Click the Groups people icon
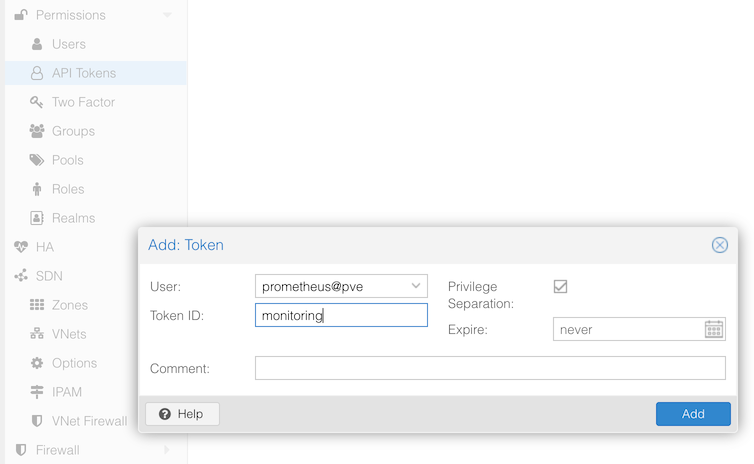754x464 pixels. [x=37, y=131]
